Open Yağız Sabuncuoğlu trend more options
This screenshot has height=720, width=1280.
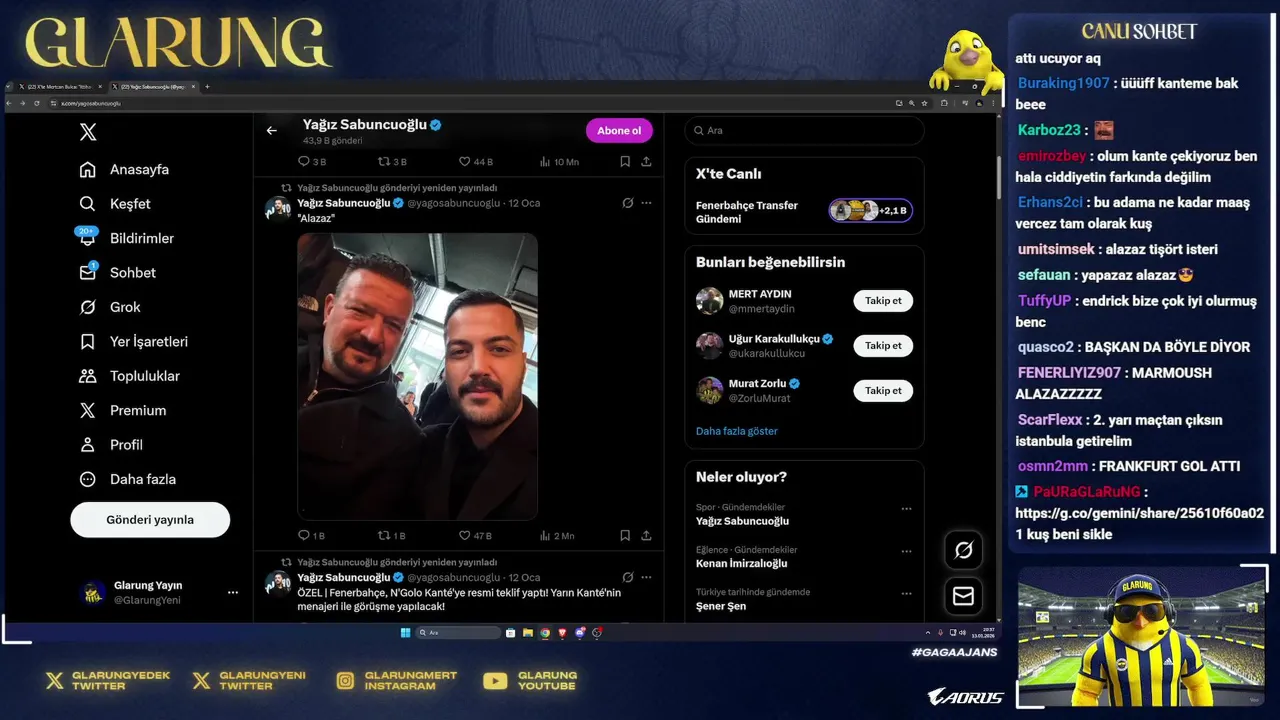(x=906, y=509)
